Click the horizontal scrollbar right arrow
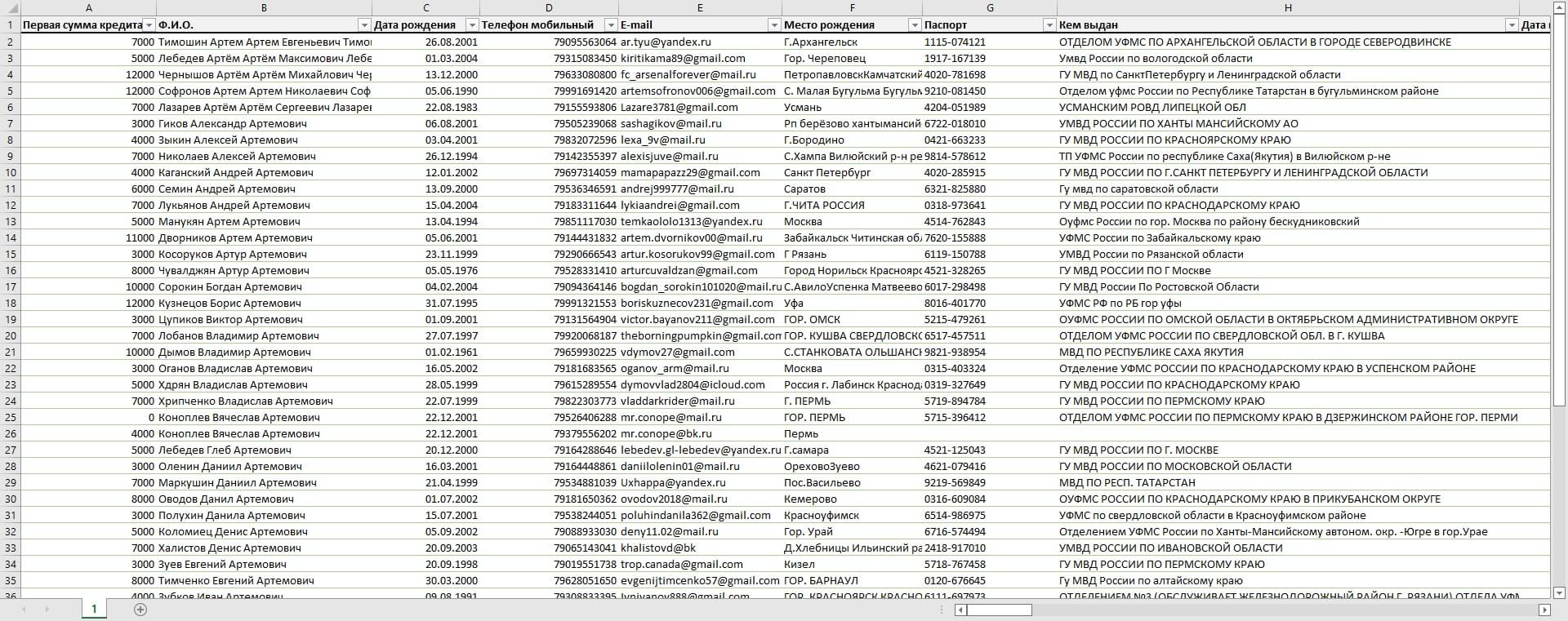This screenshot has width=1568, height=621. [x=1544, y=610]
